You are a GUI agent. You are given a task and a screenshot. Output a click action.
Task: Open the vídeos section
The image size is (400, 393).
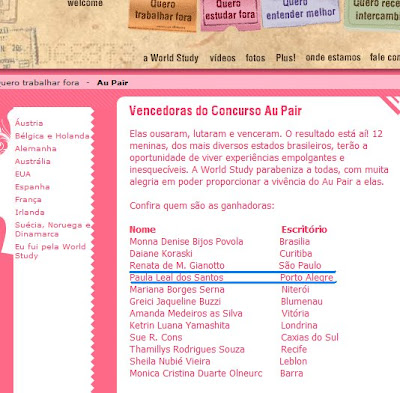tap(222, 58)
